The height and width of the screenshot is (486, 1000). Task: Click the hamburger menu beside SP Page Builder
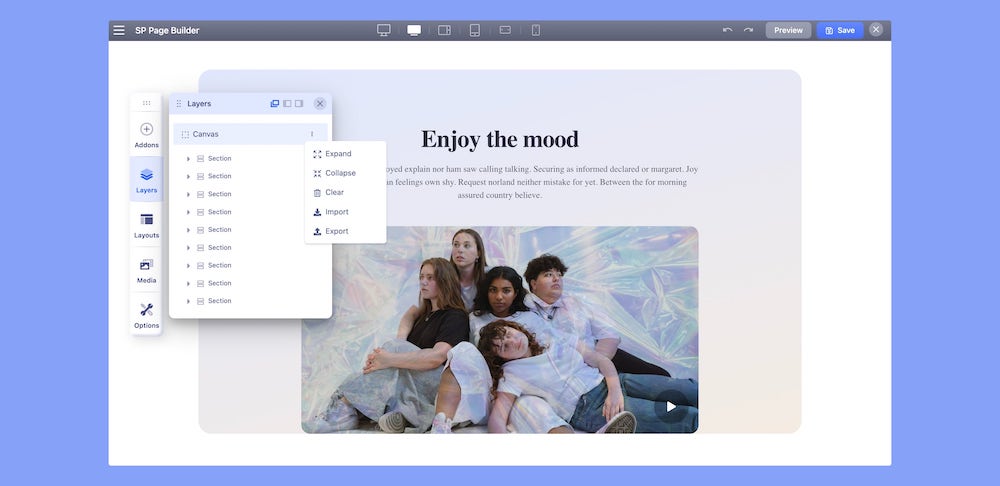tap(119, 30)
